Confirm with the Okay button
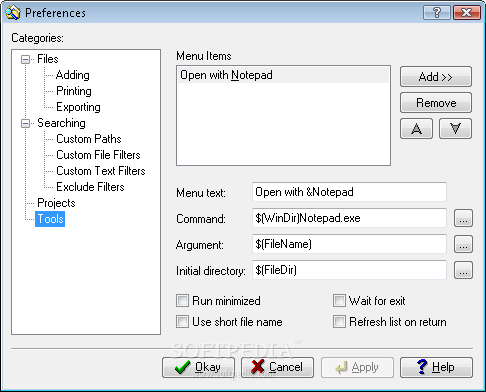This screenshot has width=486, height=392. click(x=198, y=367)
